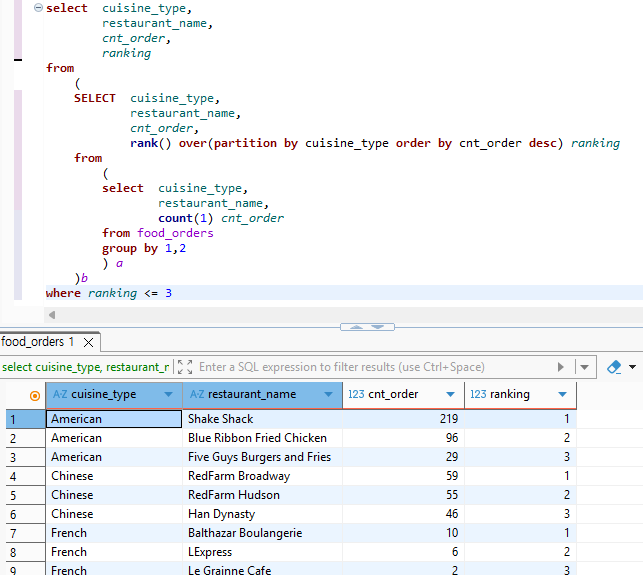Select row number 1 header
The image size is (643, 575).
click(25, 419)
